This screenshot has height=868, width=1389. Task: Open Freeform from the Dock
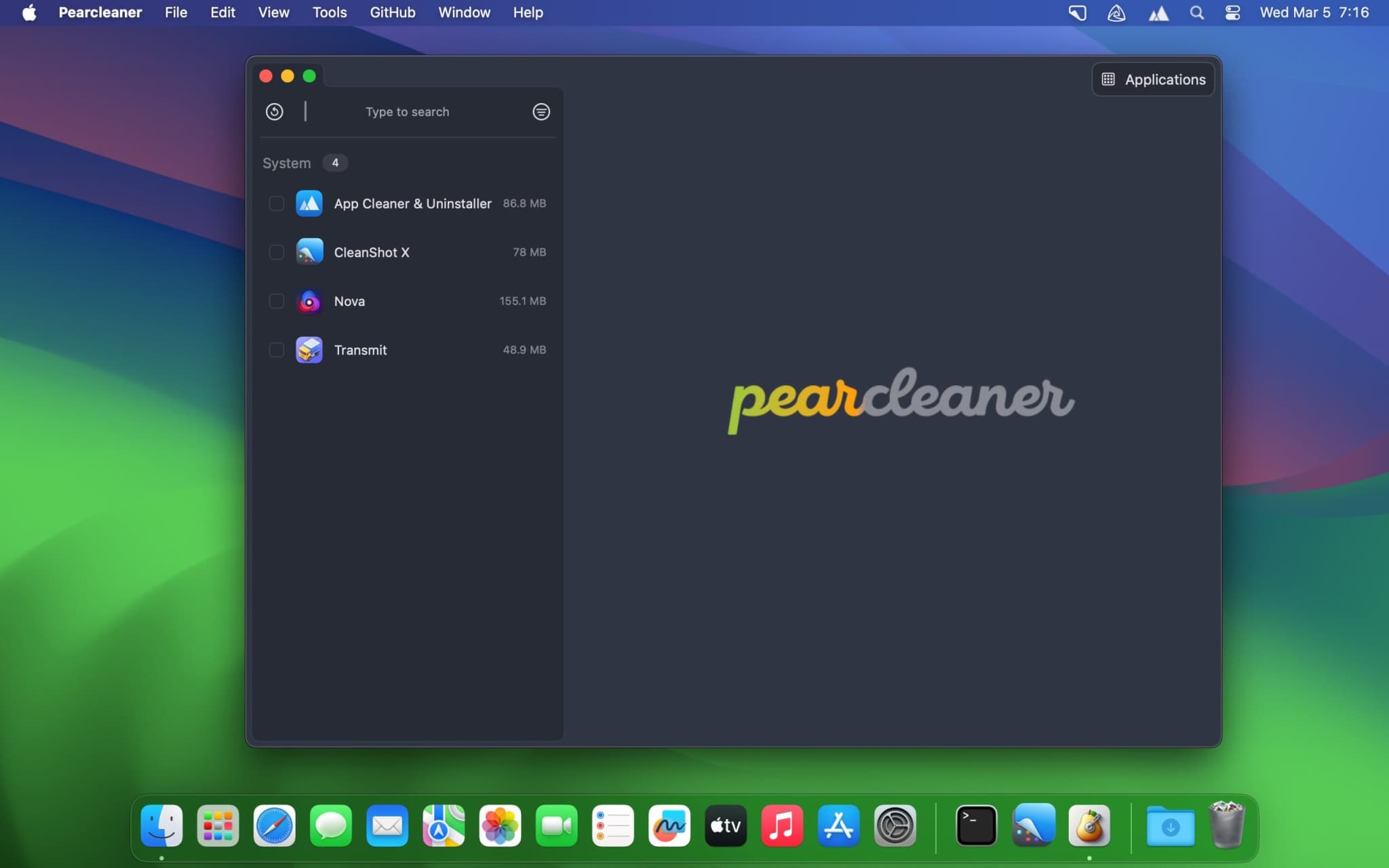[x=669, y=826]
